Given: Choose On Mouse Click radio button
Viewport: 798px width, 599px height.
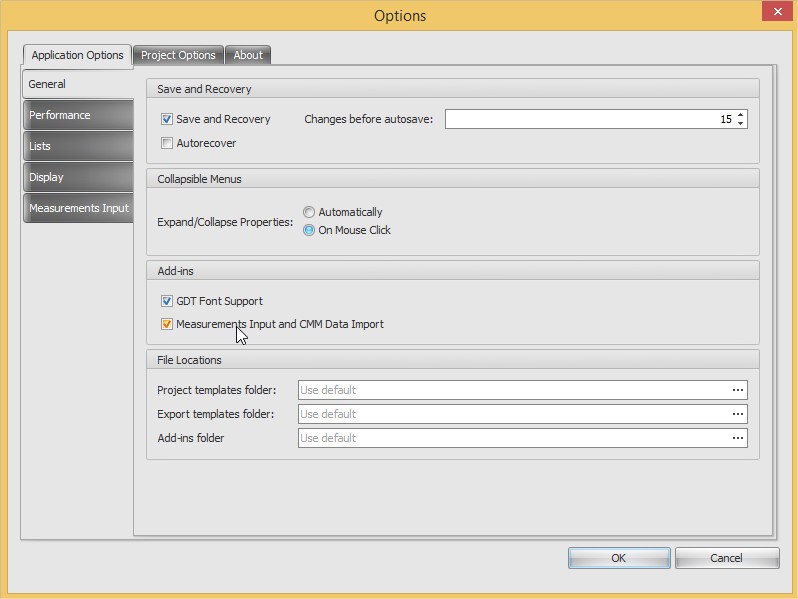Looking at the screenshot, I should click(x=309, y=230).
